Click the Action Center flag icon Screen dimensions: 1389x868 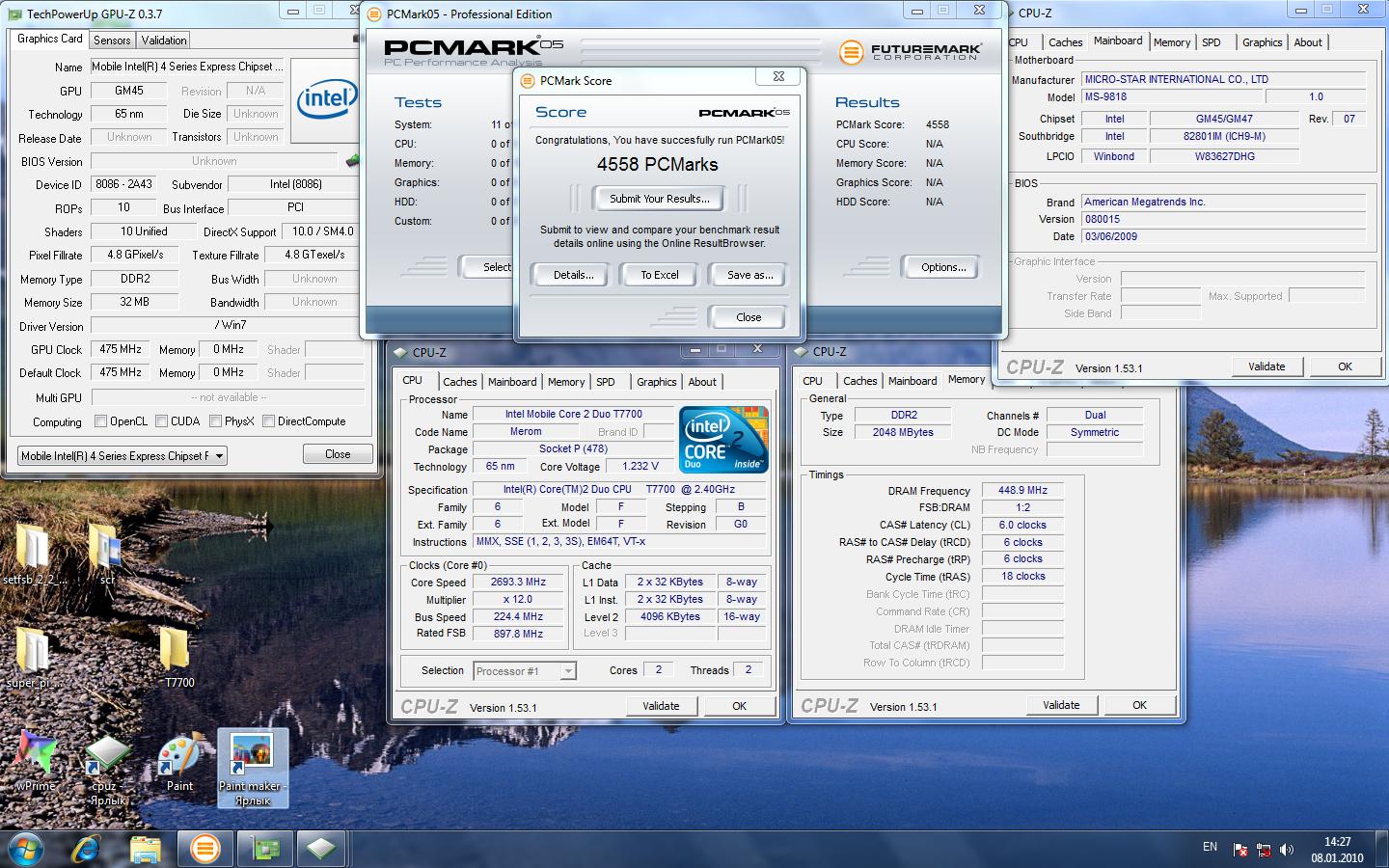pyautogui.click(x=1240, y=850)
